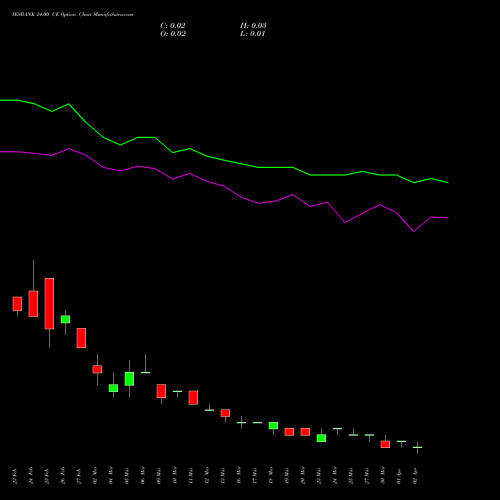Click the 27 Feb date label

pos(79,476)
